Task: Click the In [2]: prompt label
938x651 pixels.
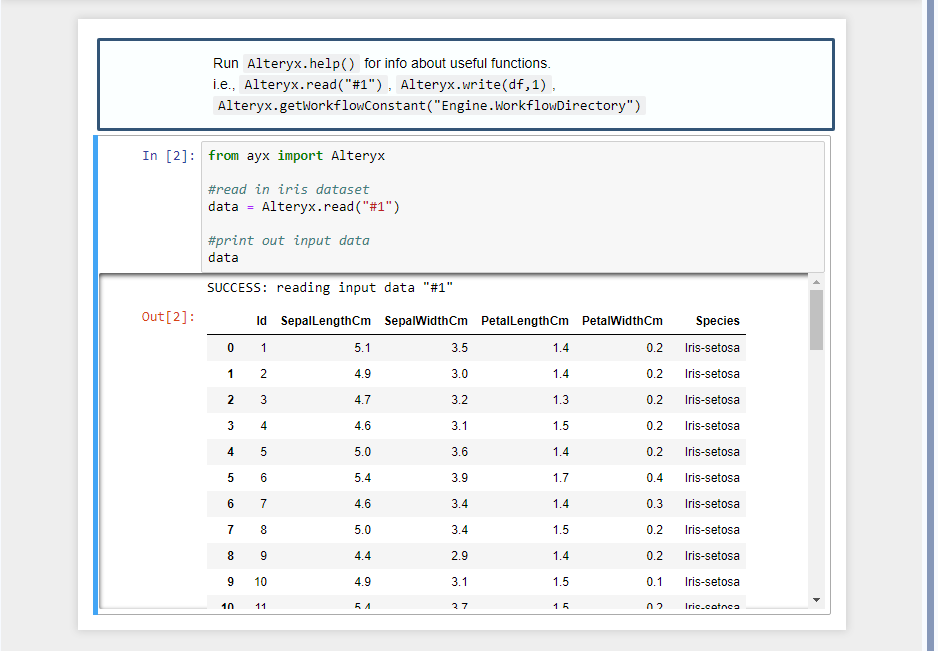Action: 169,156
